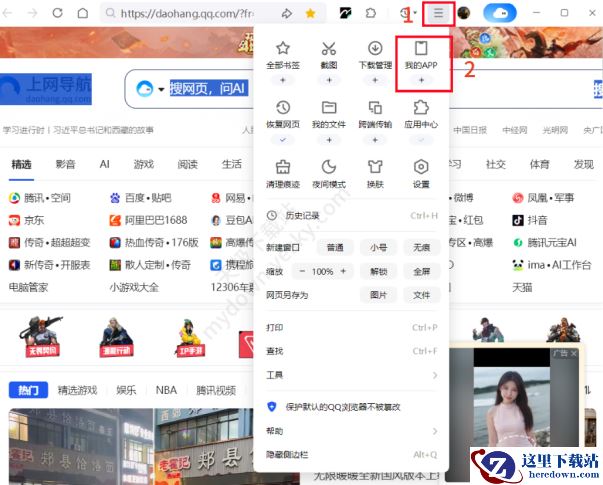Open 应用中心 app center puzzle icon
Image resolution: width=603 pixels, height=485 pixels.
point(421,108)
